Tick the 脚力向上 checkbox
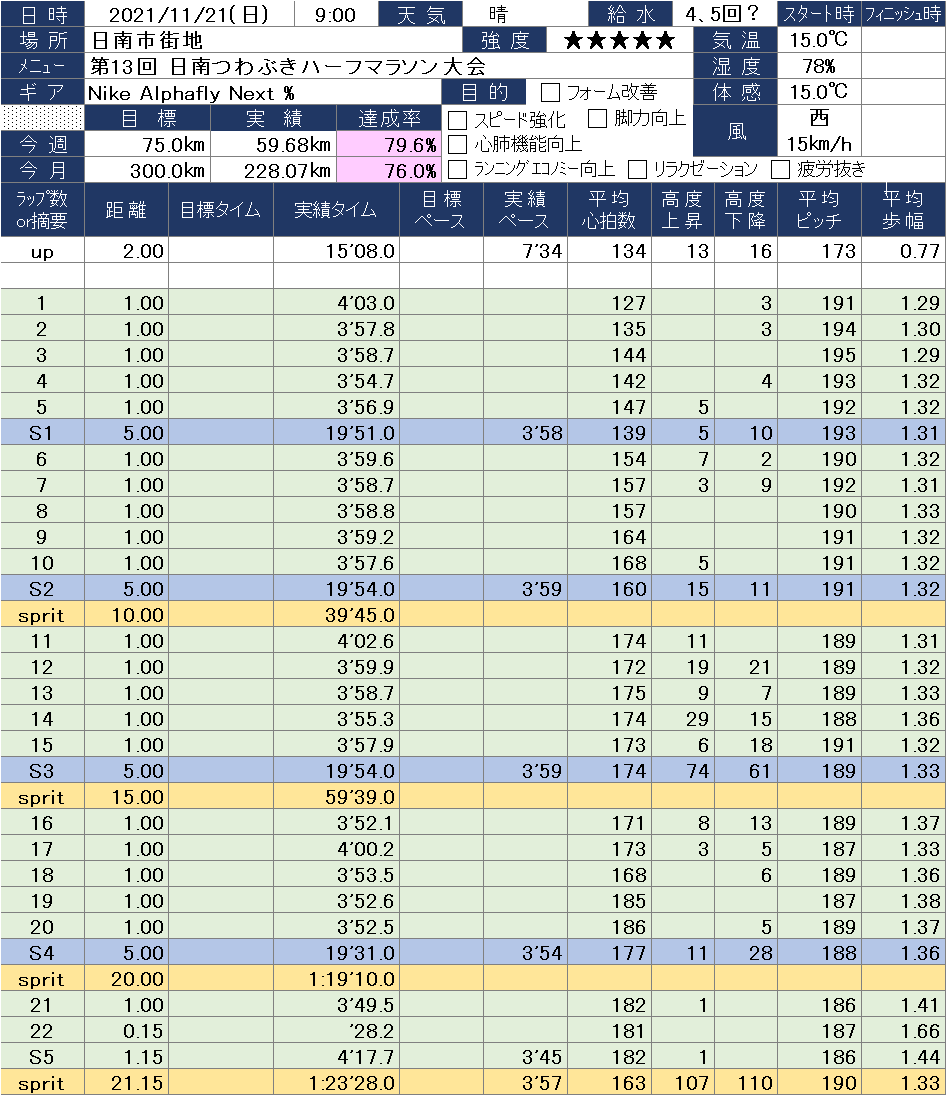Image resolution: width=946 pixels, height=1095 pixels. coord(598,119)
